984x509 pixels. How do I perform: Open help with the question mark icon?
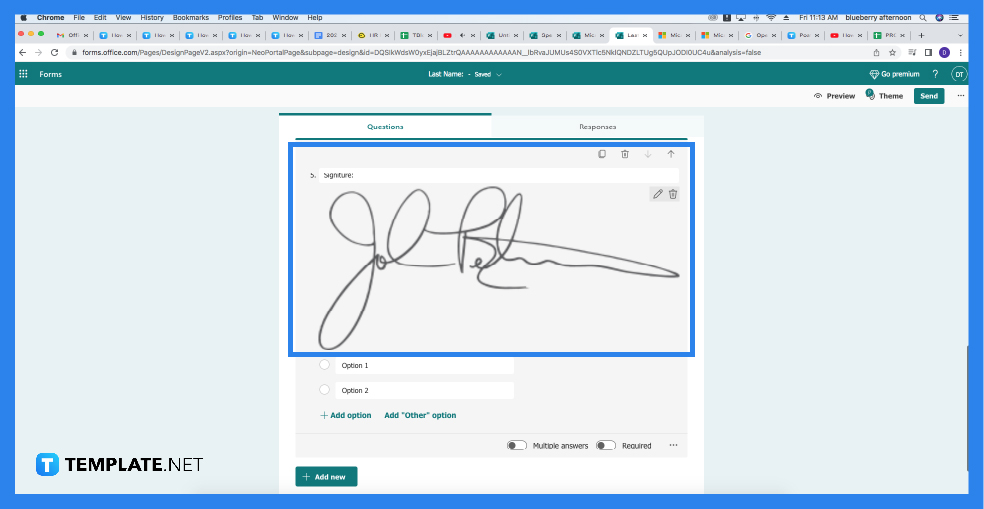(935, 74)
